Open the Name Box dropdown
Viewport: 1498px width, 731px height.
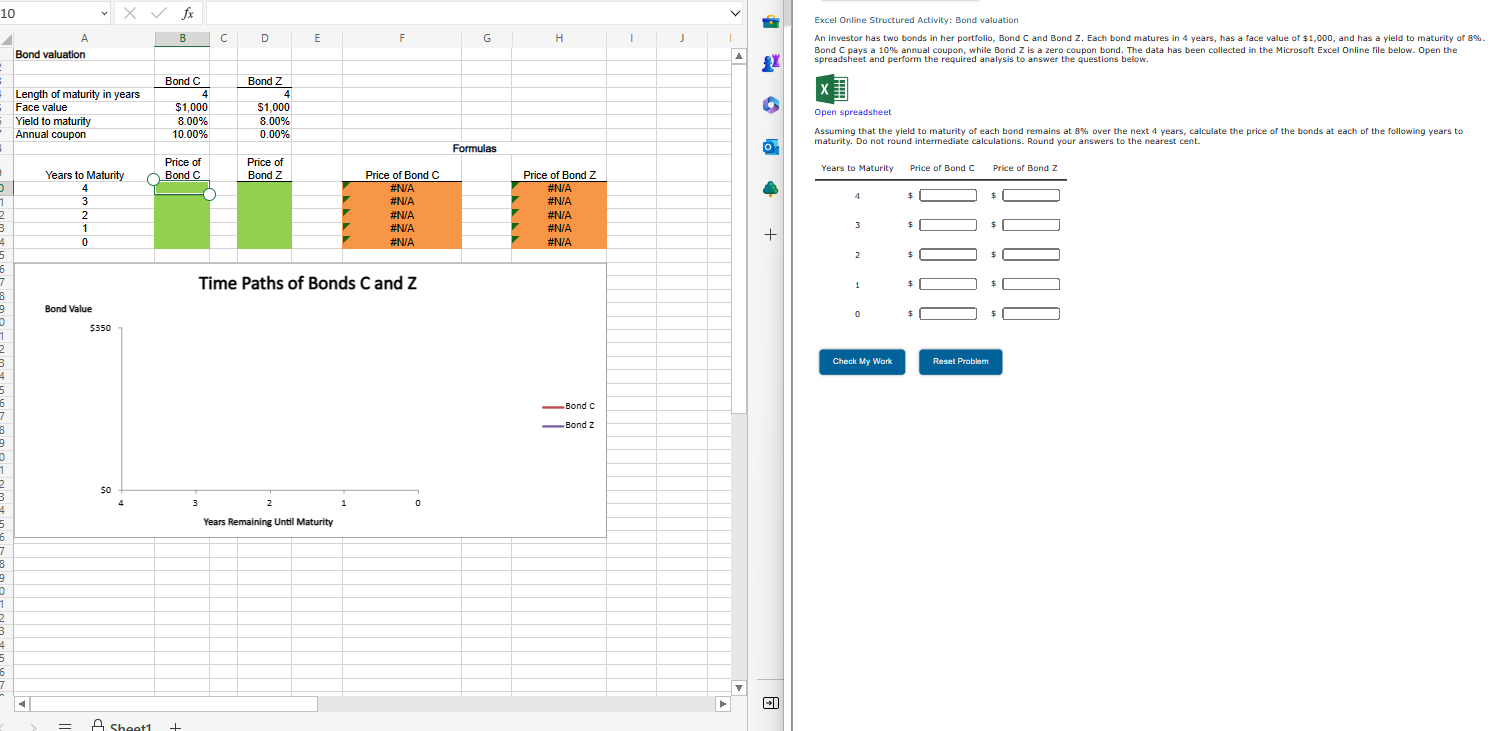(x=103, y=14)
